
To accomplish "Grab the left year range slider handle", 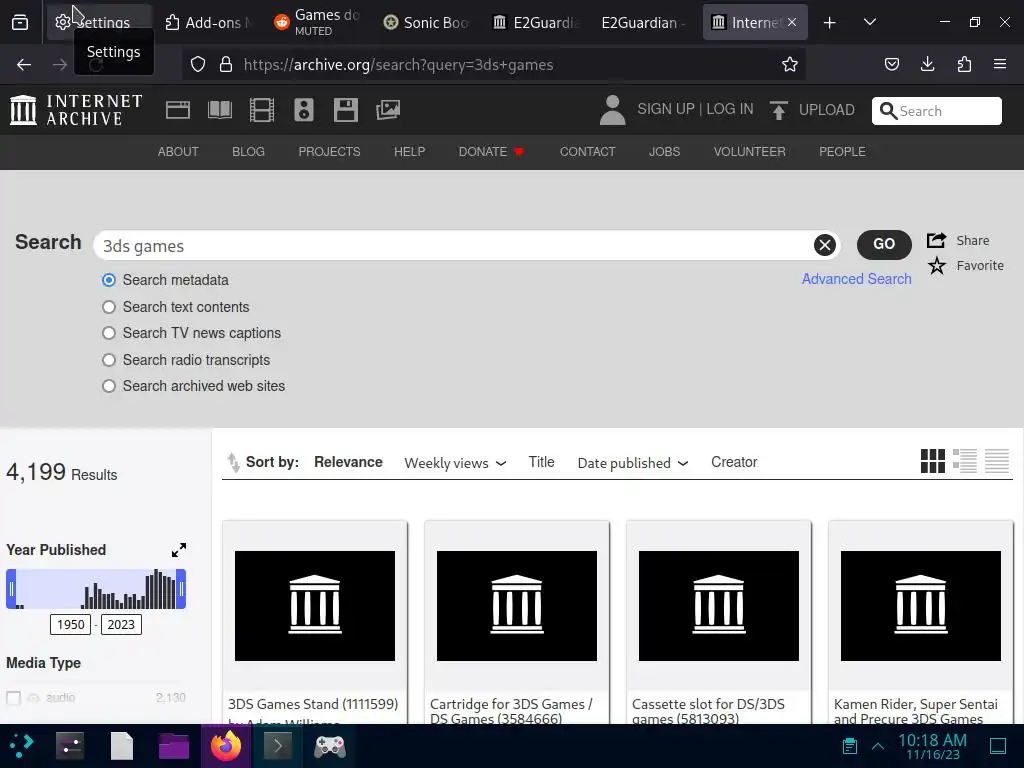I will pos(11,589).
